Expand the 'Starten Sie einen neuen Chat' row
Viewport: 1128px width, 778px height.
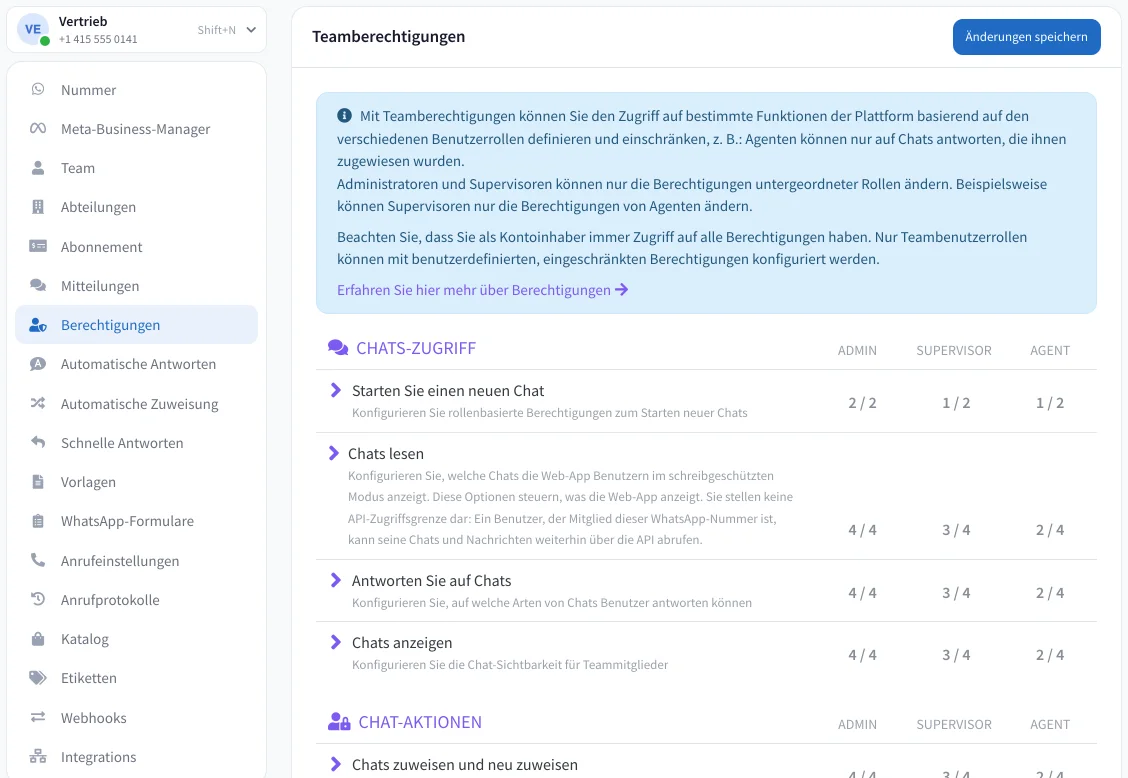pyautogui.click(x=335, y=390)
